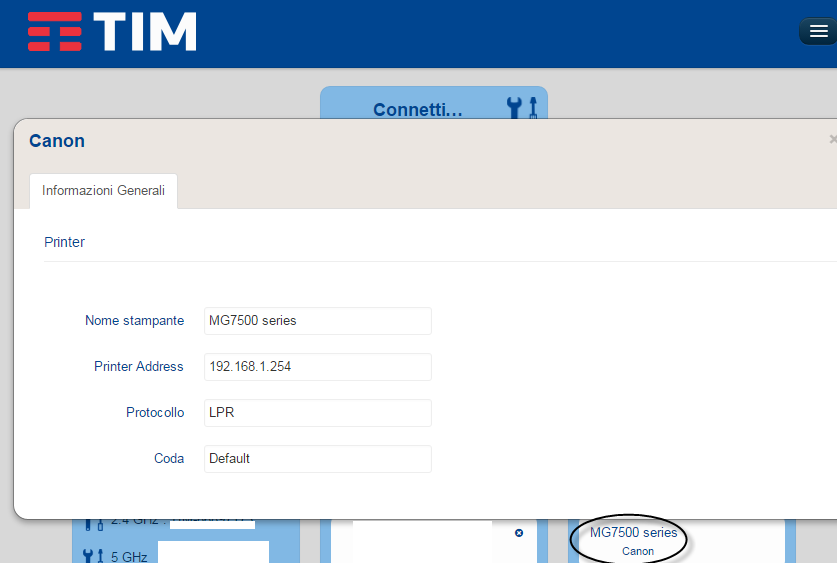The image size is (837, 563).
Task: Click the Coda field showing Default
Action: [x=318, y=458]
